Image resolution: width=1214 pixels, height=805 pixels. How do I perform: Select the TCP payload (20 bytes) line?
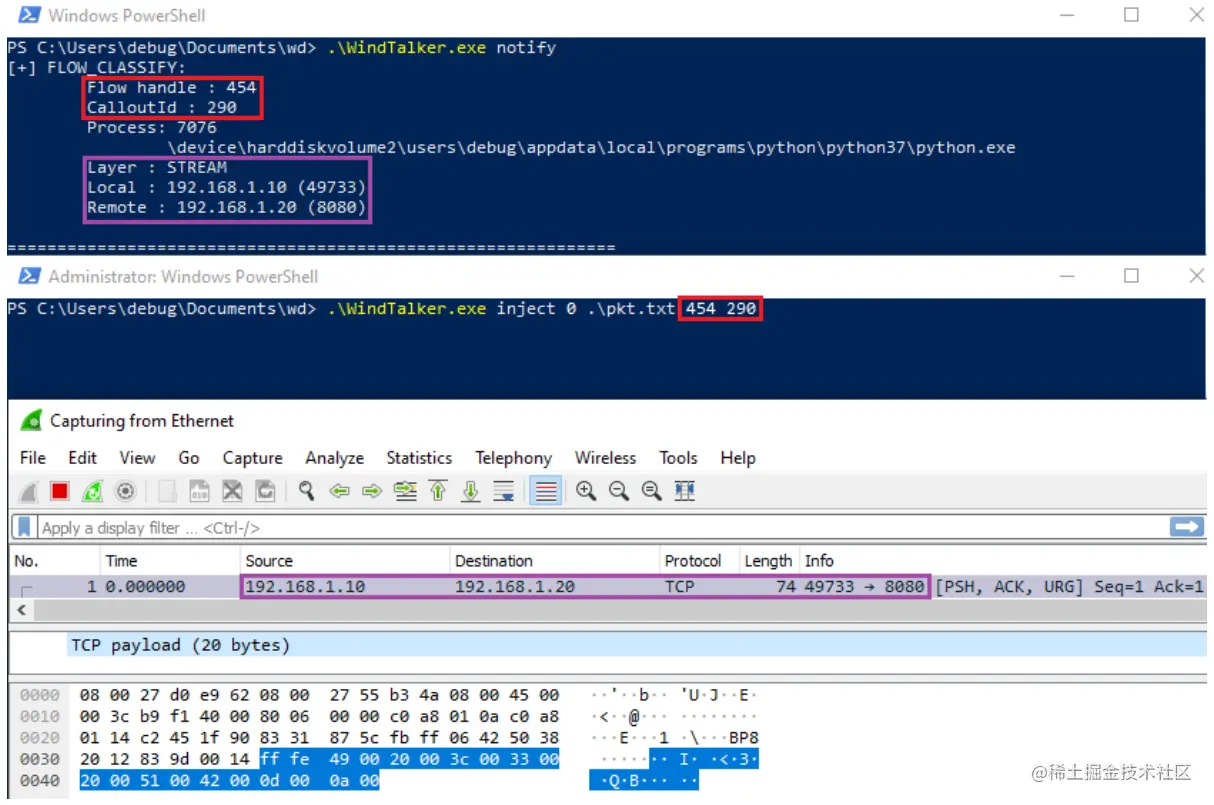(x=180, y=645)
